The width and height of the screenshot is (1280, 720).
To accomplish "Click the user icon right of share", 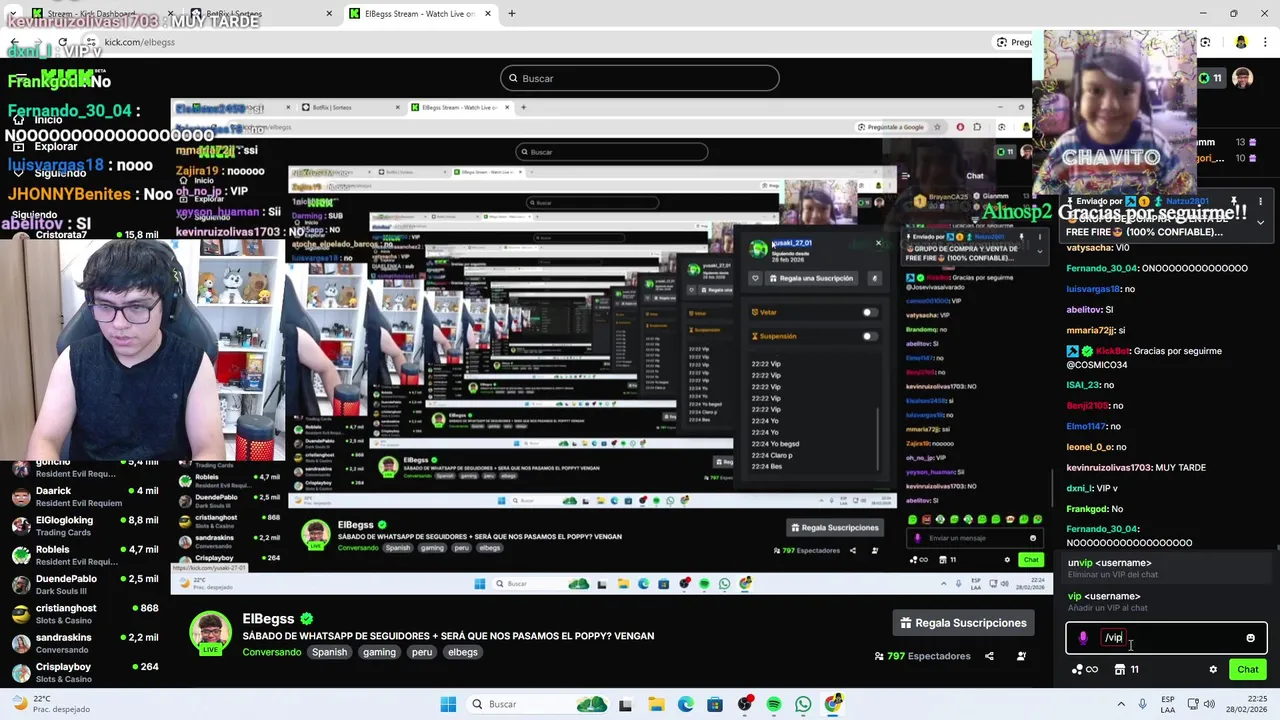I will pyautogui.click(x=1021, y=656).
